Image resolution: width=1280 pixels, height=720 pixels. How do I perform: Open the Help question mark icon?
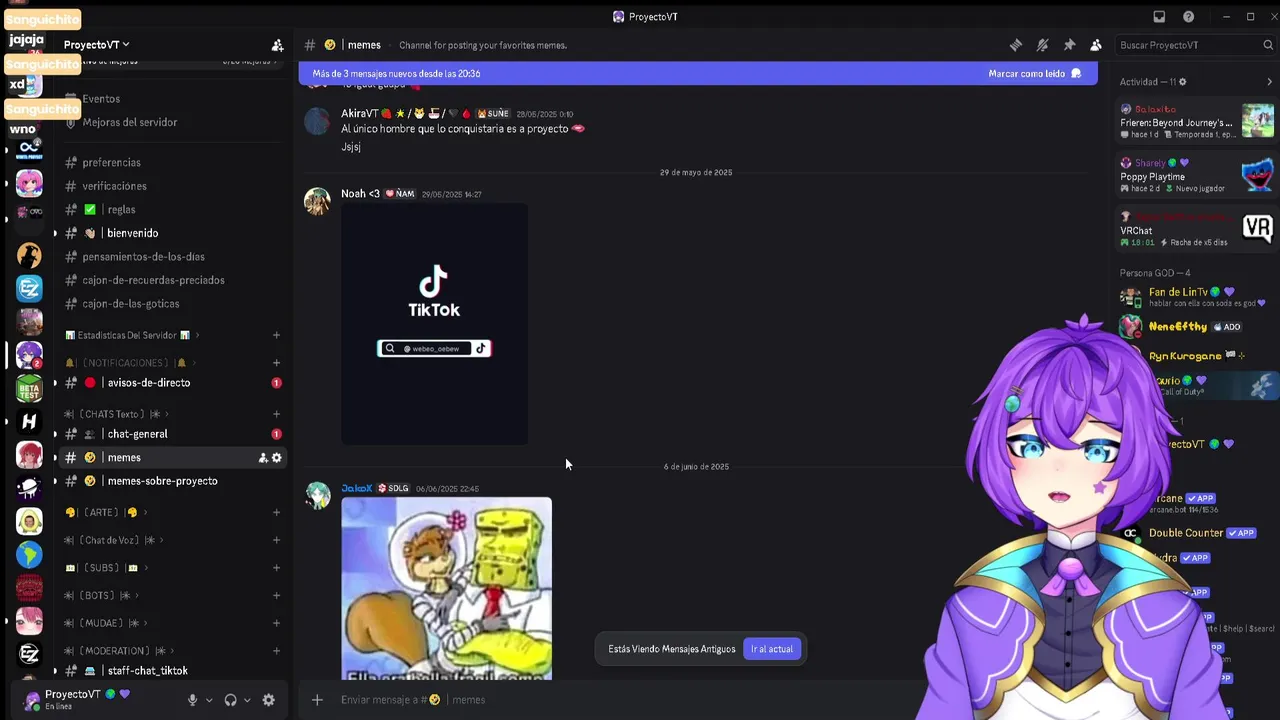point(1188,17)
